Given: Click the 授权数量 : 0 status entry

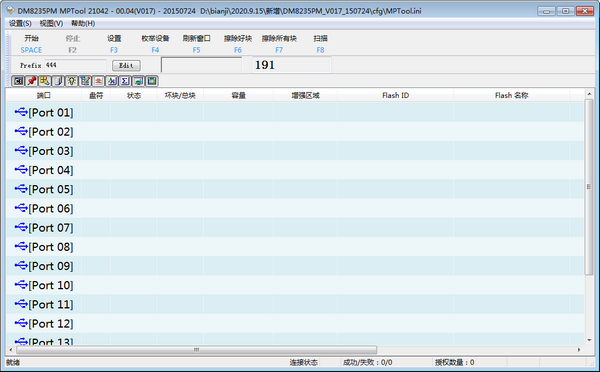Looking at the screenshot, I should (455, 362).
